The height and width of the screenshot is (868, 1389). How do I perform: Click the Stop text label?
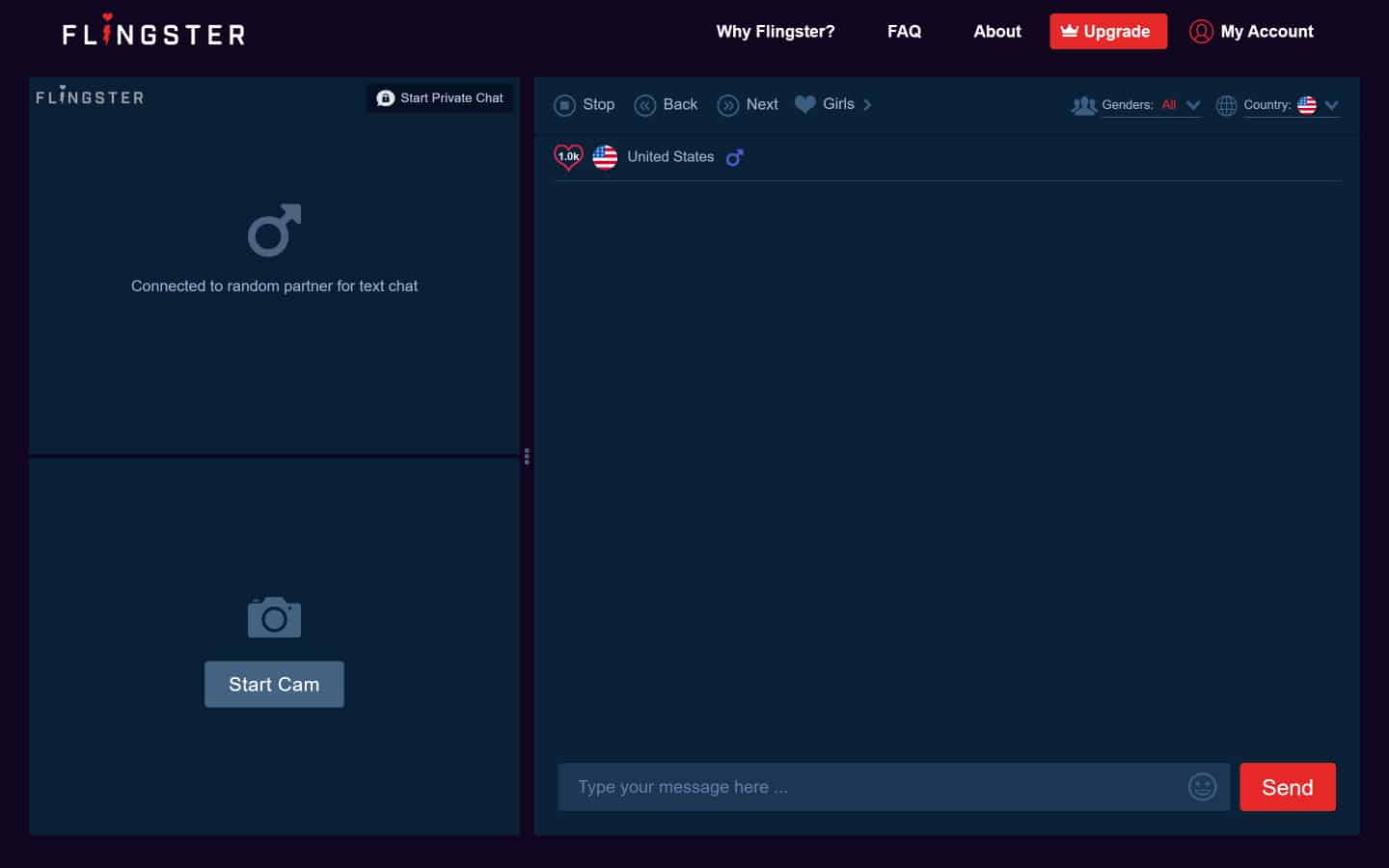coord(598,104)
